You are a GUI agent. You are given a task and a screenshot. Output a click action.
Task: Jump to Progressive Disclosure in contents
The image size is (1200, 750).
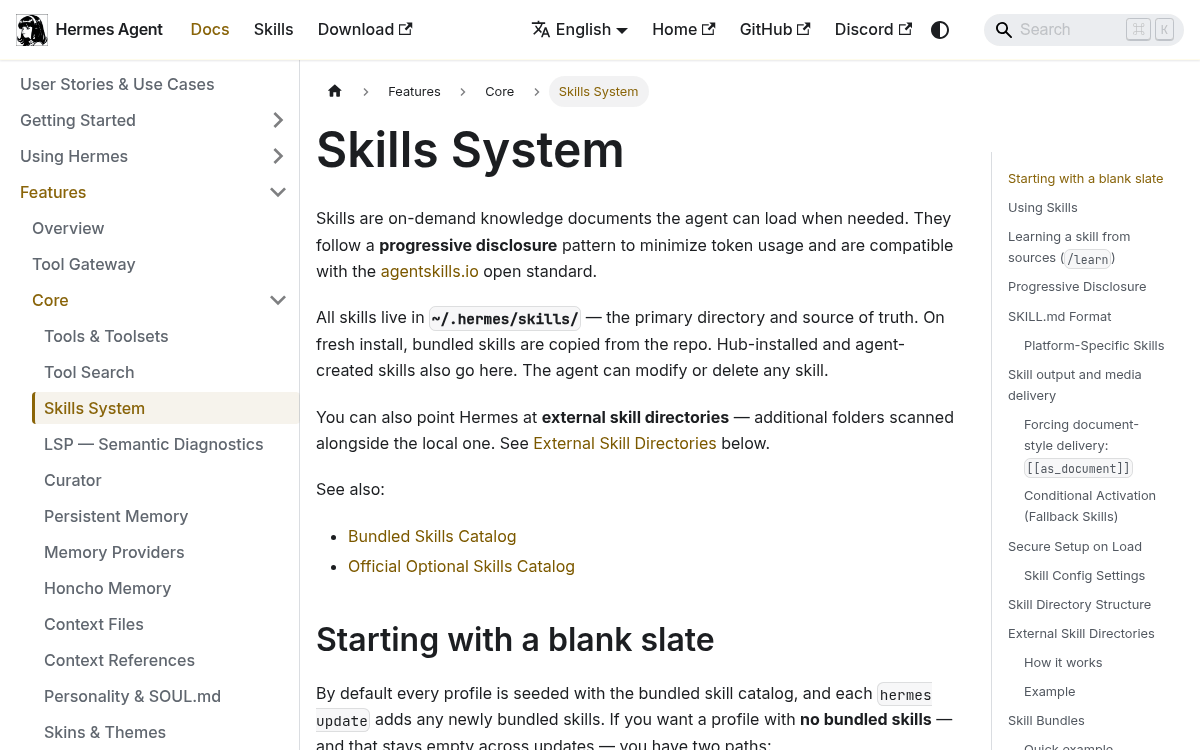click(x=1077, y=286)
